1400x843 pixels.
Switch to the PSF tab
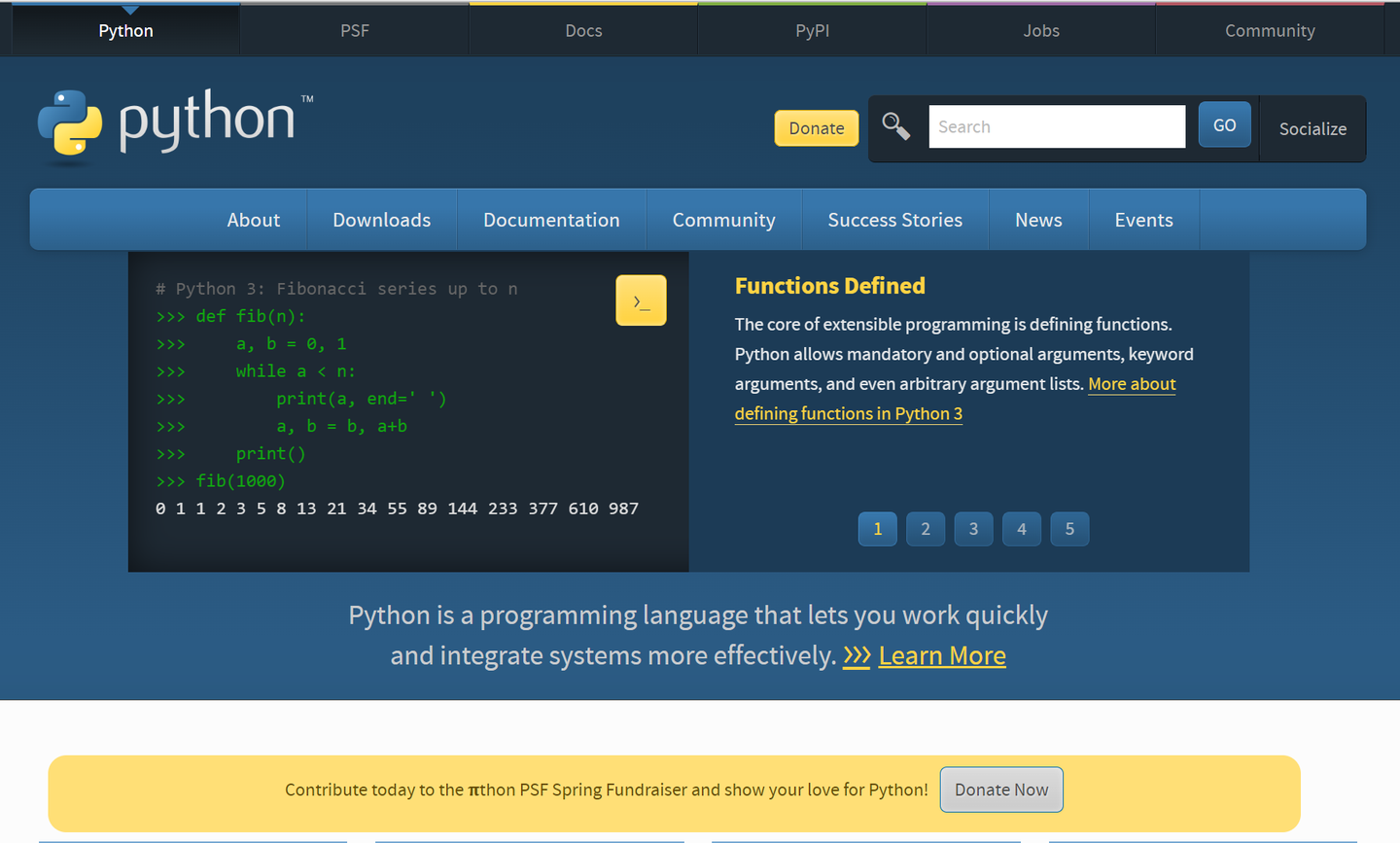tap(354, 30)
